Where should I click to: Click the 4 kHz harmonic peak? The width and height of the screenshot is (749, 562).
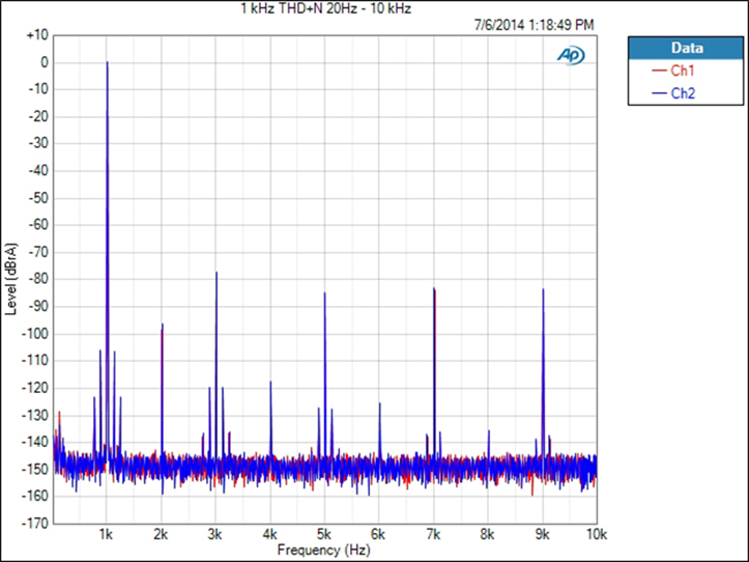pyautogui.click(x=270, y=383)
